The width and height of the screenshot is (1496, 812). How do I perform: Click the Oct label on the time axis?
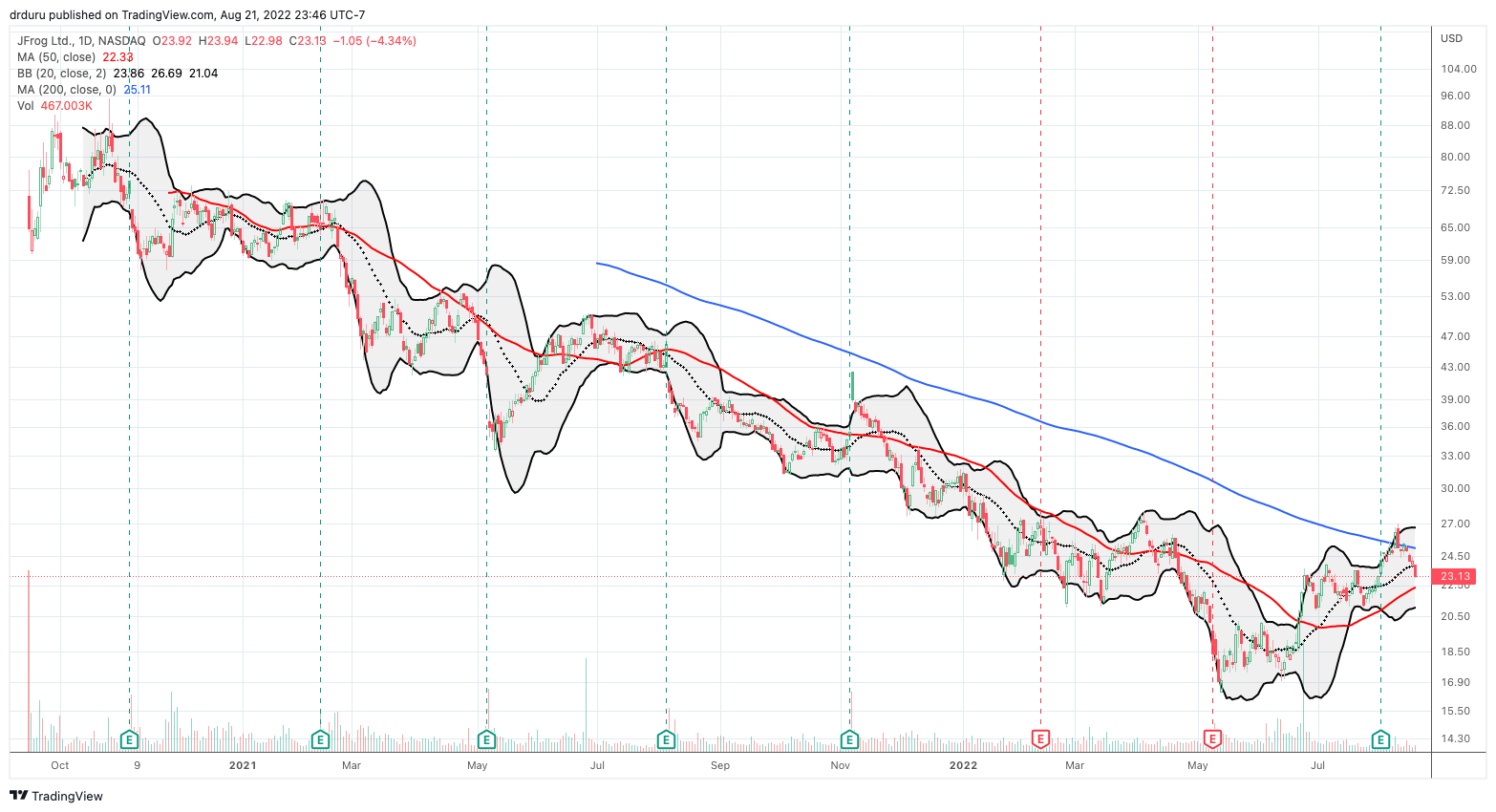tap(60, 765)
